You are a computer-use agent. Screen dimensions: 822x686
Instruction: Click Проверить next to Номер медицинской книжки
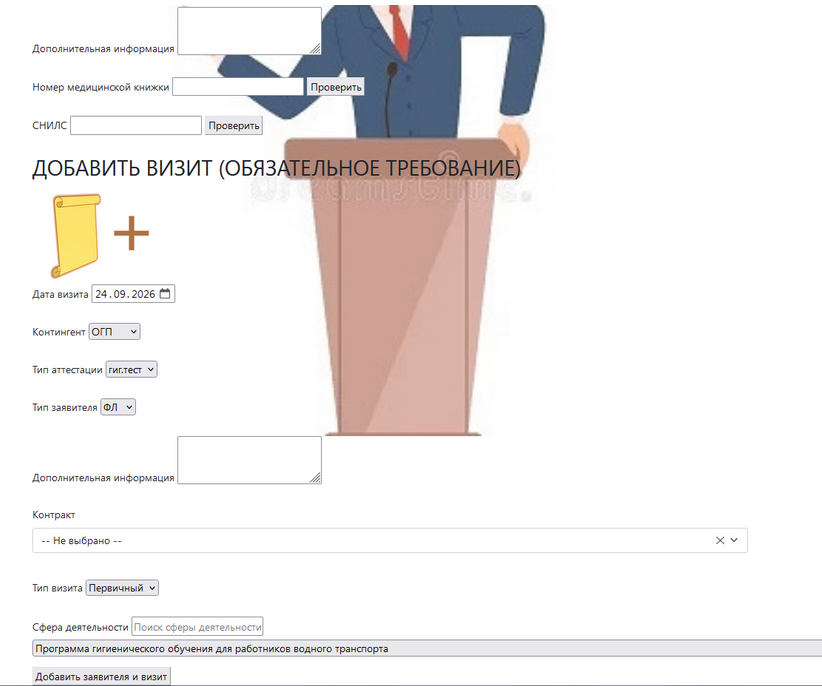click(336, 87)
